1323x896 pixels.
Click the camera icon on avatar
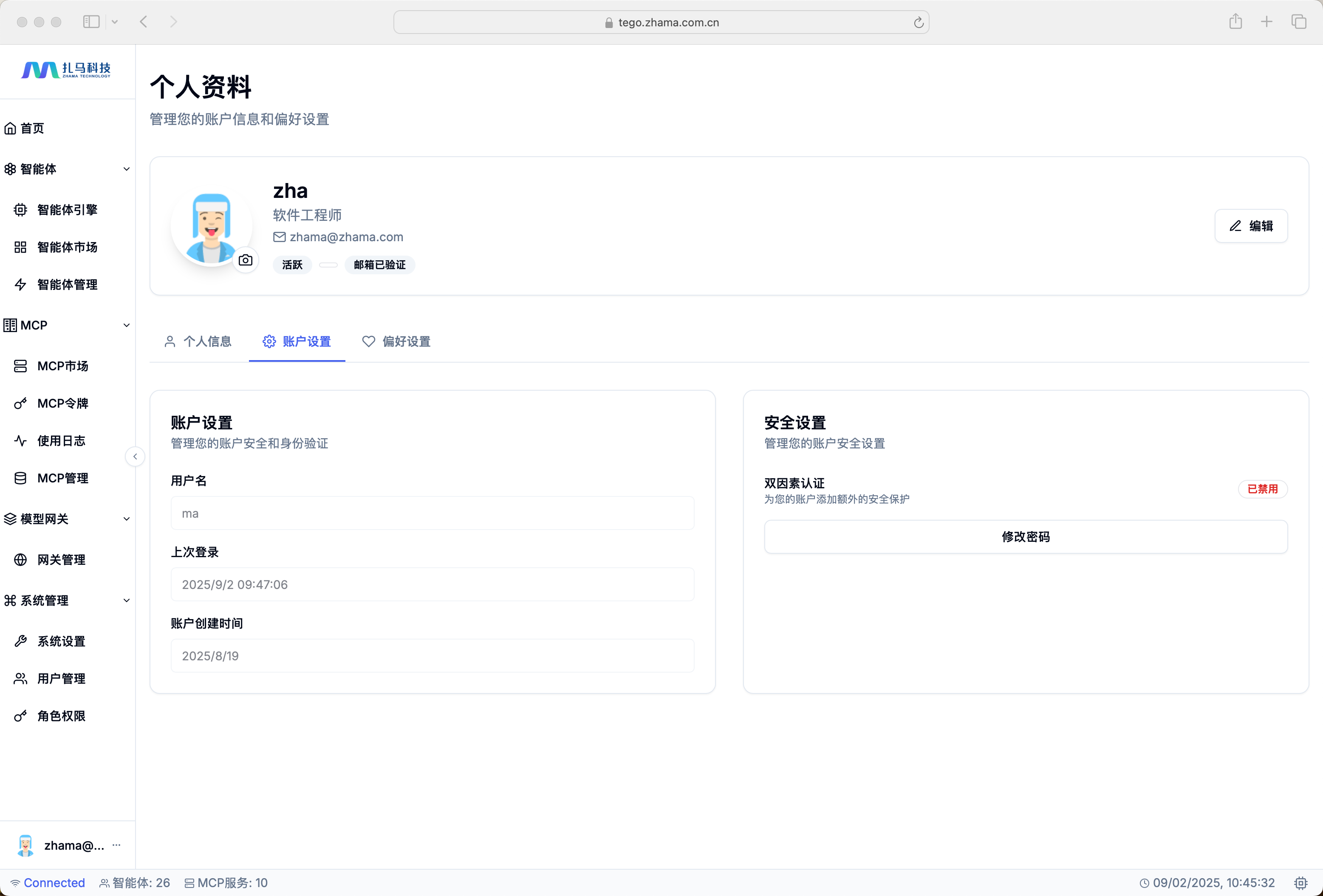coord(246,260)
